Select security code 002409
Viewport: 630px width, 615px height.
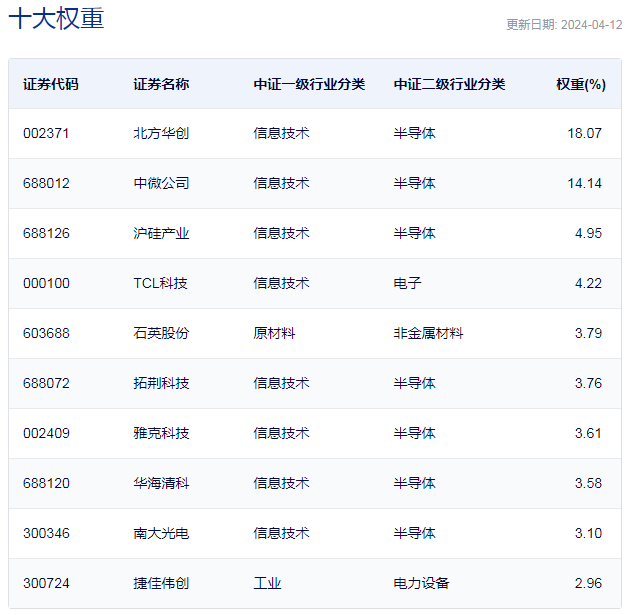pos(46,433)
